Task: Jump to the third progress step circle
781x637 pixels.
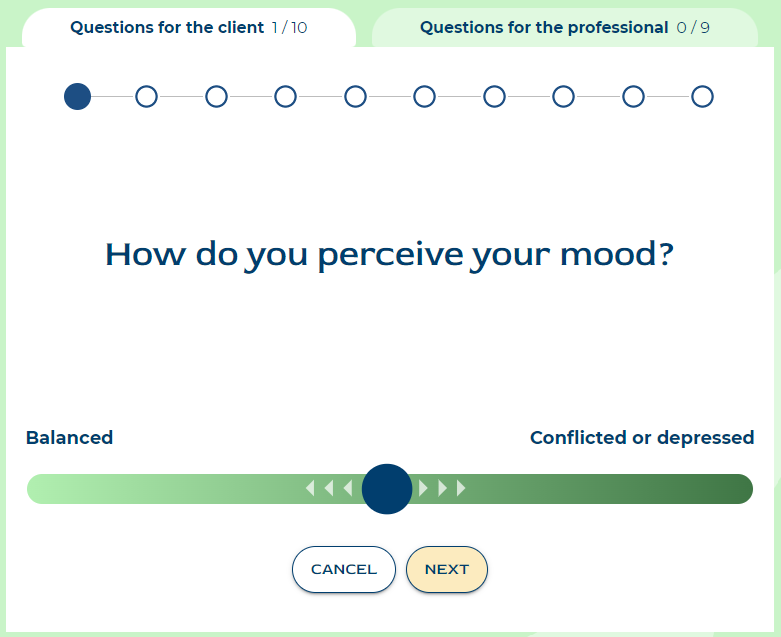Action: click(x=216, y=97)
